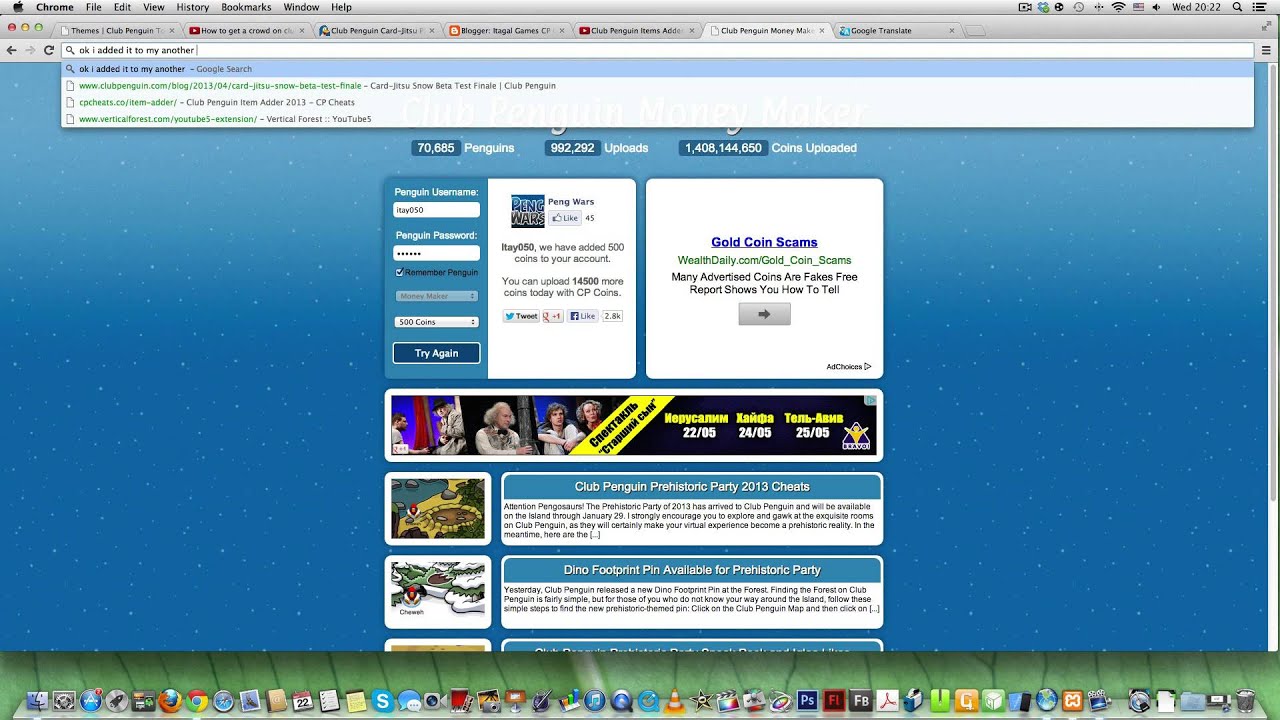Screen dimensions: 1280x720
Task: Switch to Blogger Itagal Games tab
Action: (505, 30)
